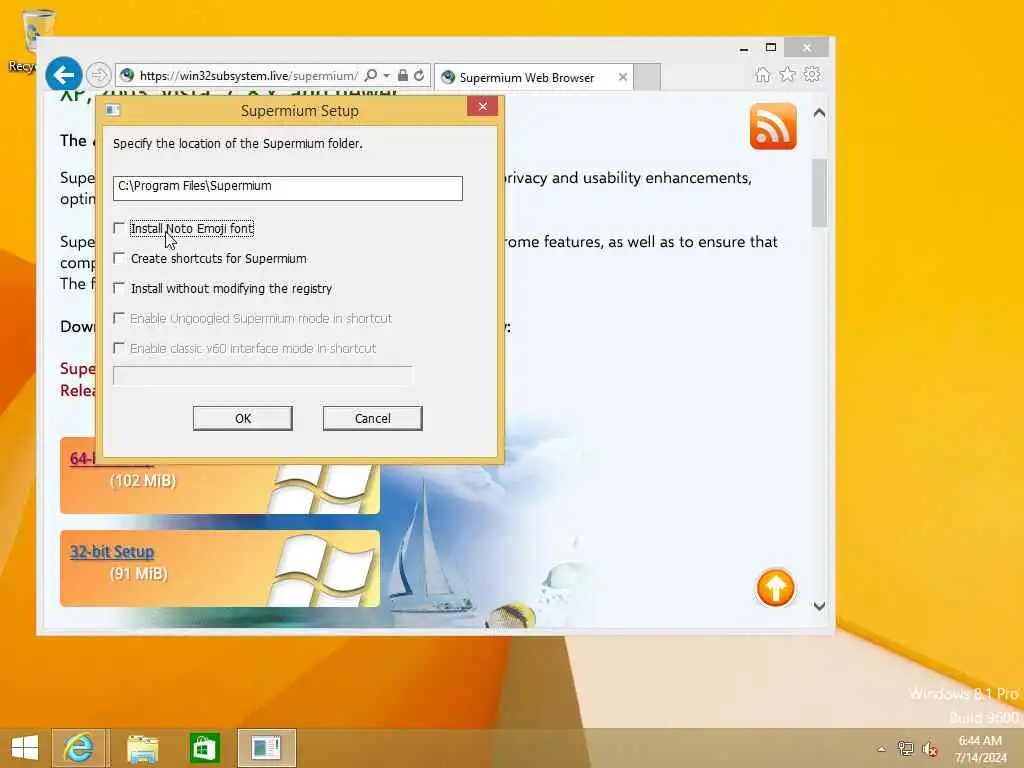Image resolution: width=1024 pixels, height=768 pixels.
Task: Check Create shortcuts for Supermium
Action: pos(119,258)
